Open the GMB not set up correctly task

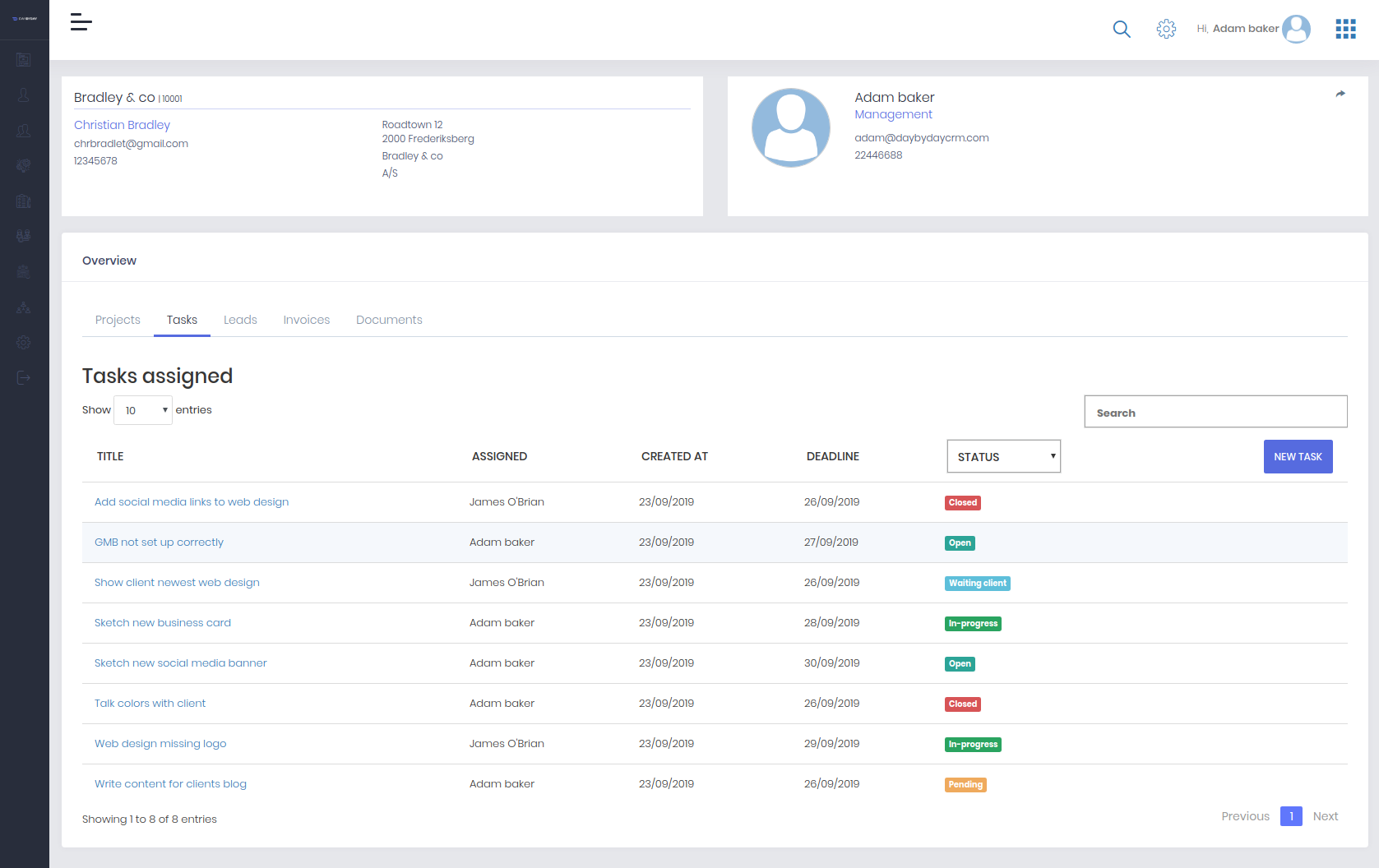click(159, 542)
